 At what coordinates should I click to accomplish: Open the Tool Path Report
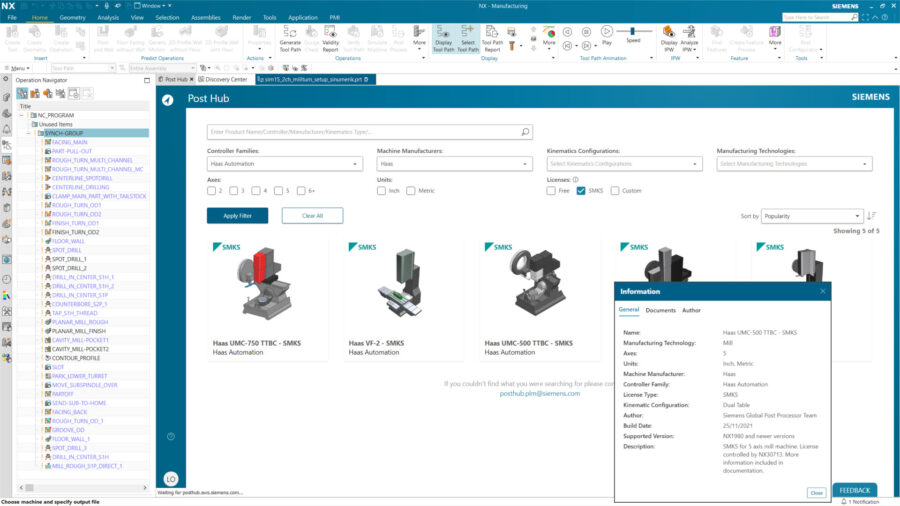492,37
